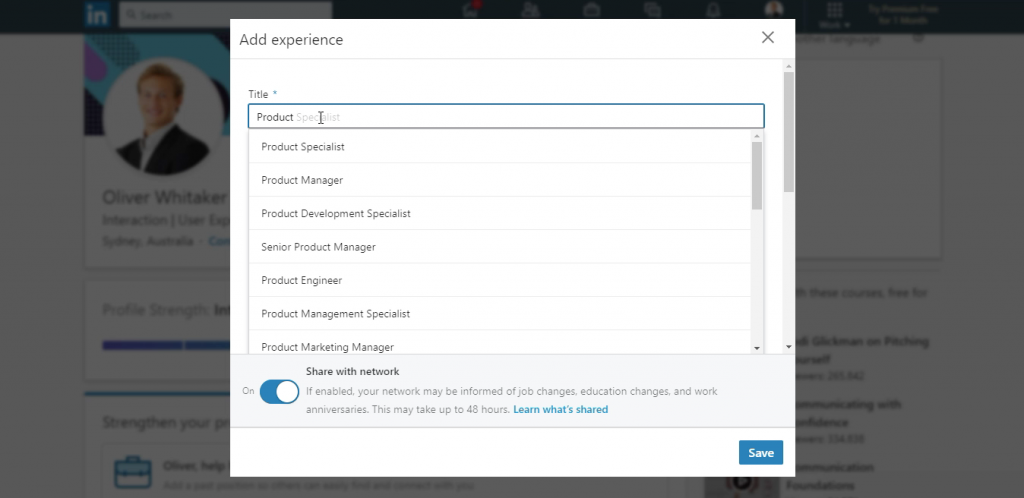The height and width of the screenshot is (498, 1024).
Task: Open the My Network icon in header
Action: 530,10
